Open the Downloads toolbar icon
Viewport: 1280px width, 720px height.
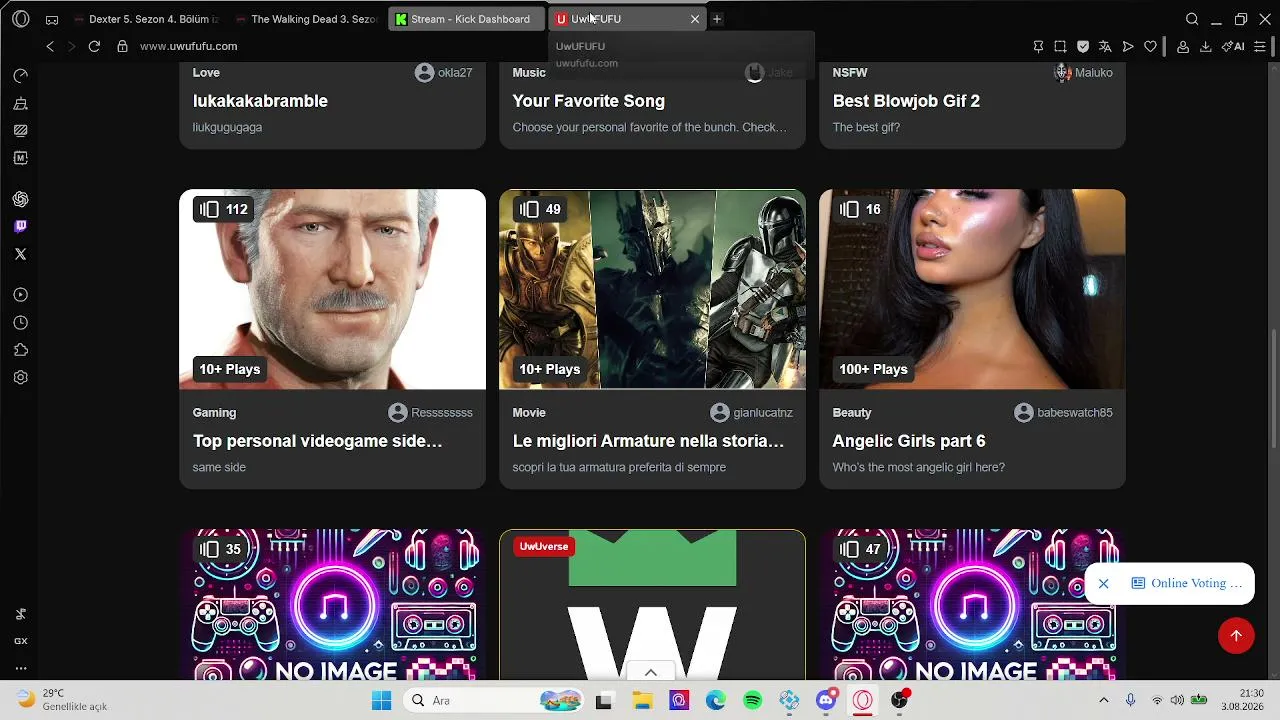1206,46
